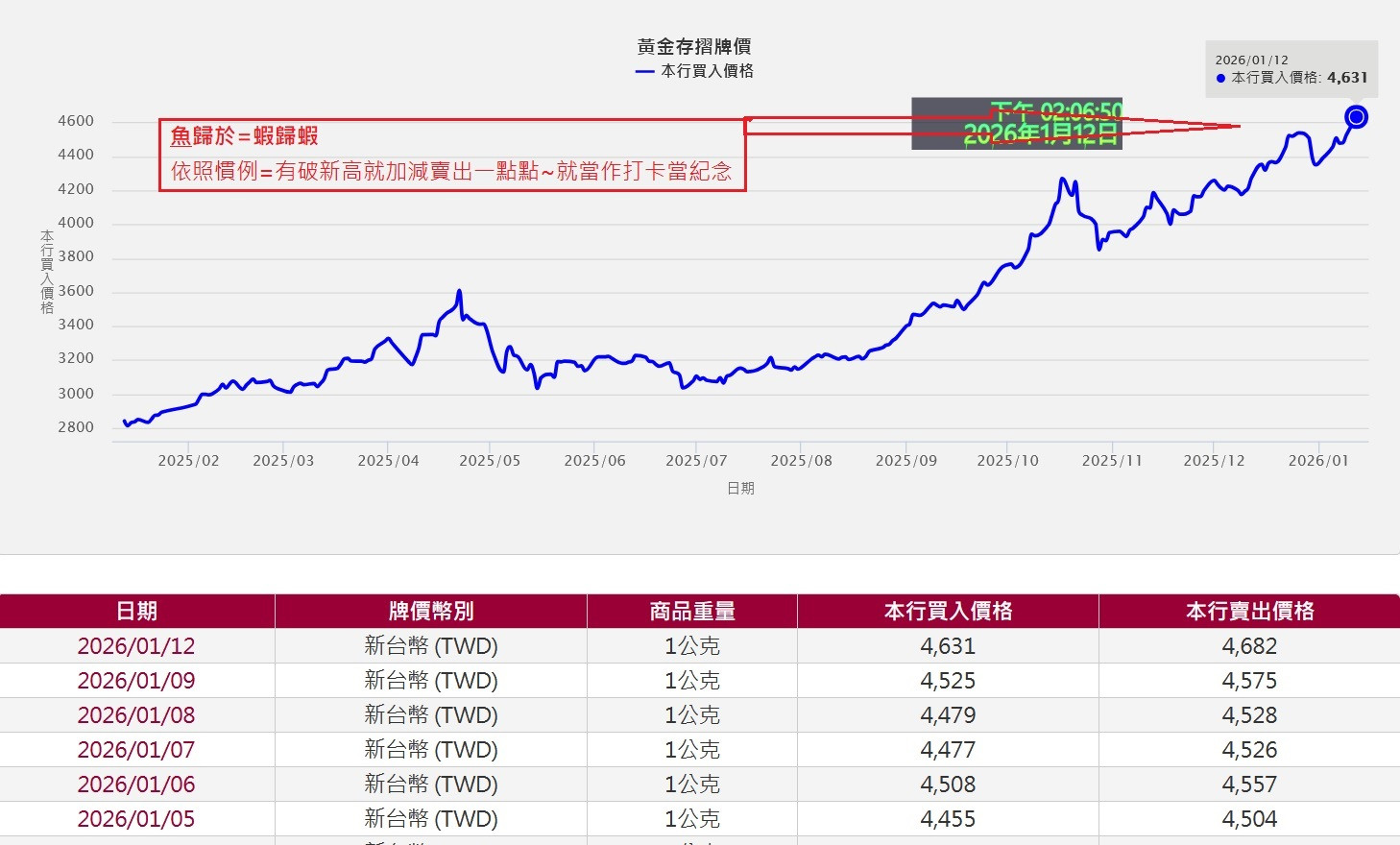Click the blue line icon in the chart legend
The height and width of the screenshot is (845, 1400).
(643, 70)
